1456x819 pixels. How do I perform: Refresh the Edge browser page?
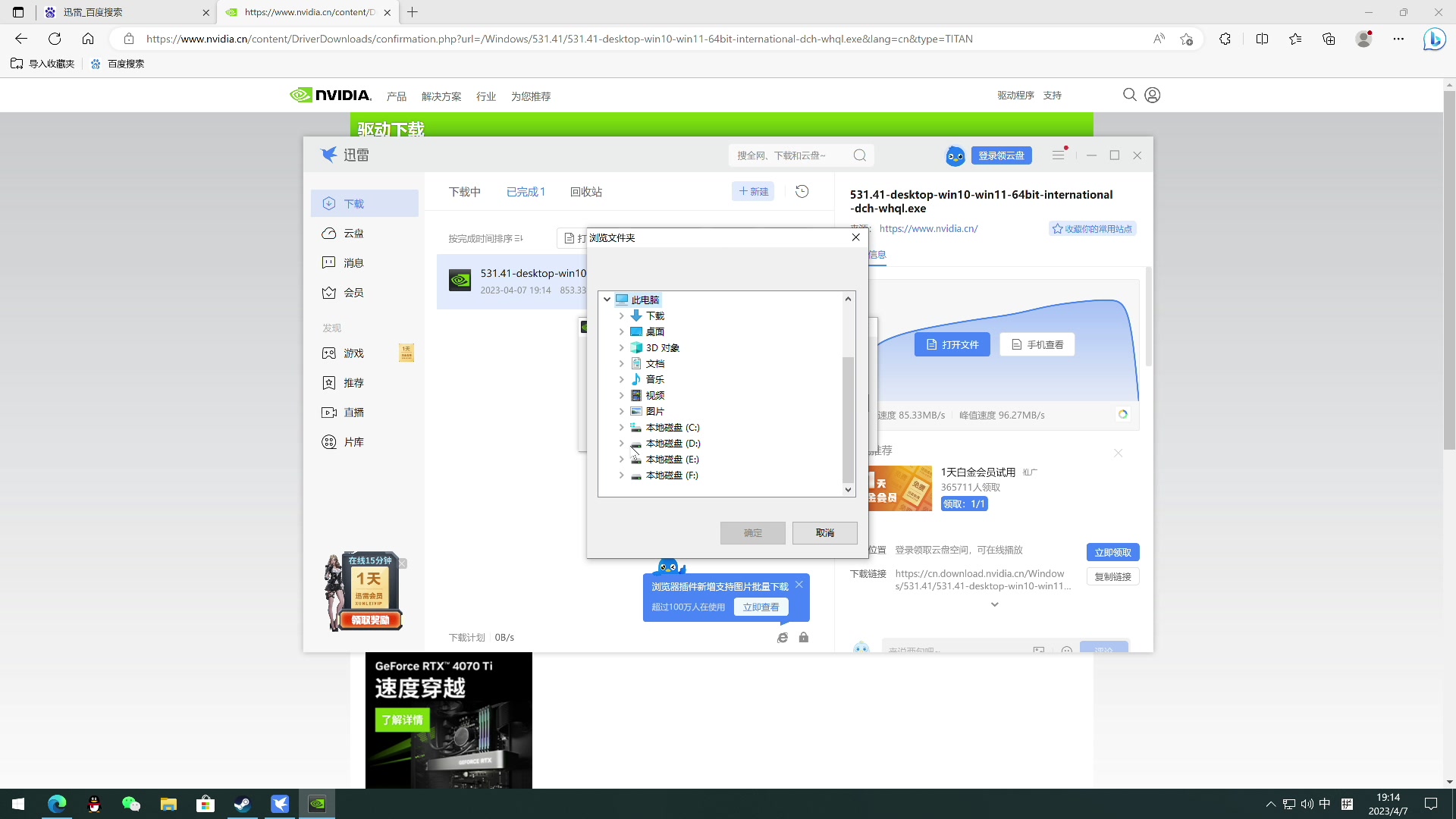55,39
